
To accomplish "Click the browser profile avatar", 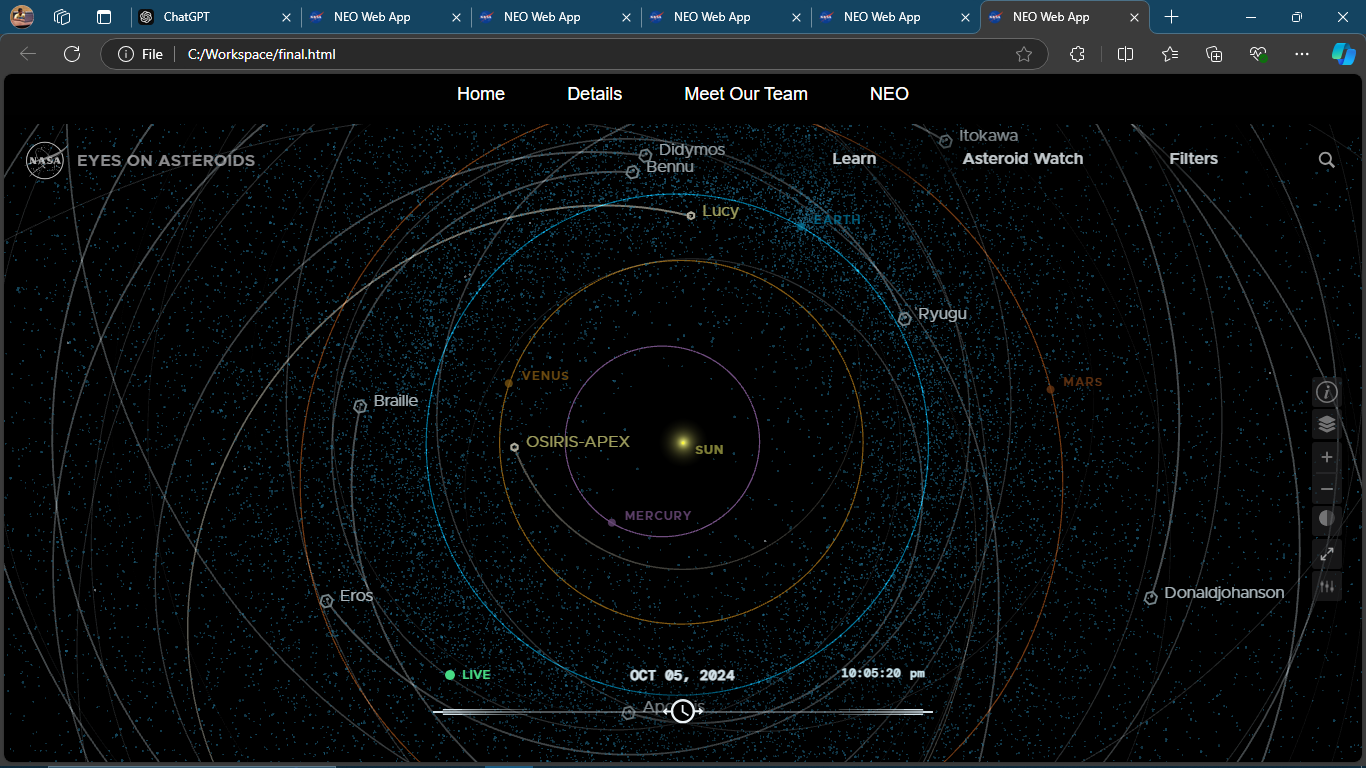I will coord(22,17).
